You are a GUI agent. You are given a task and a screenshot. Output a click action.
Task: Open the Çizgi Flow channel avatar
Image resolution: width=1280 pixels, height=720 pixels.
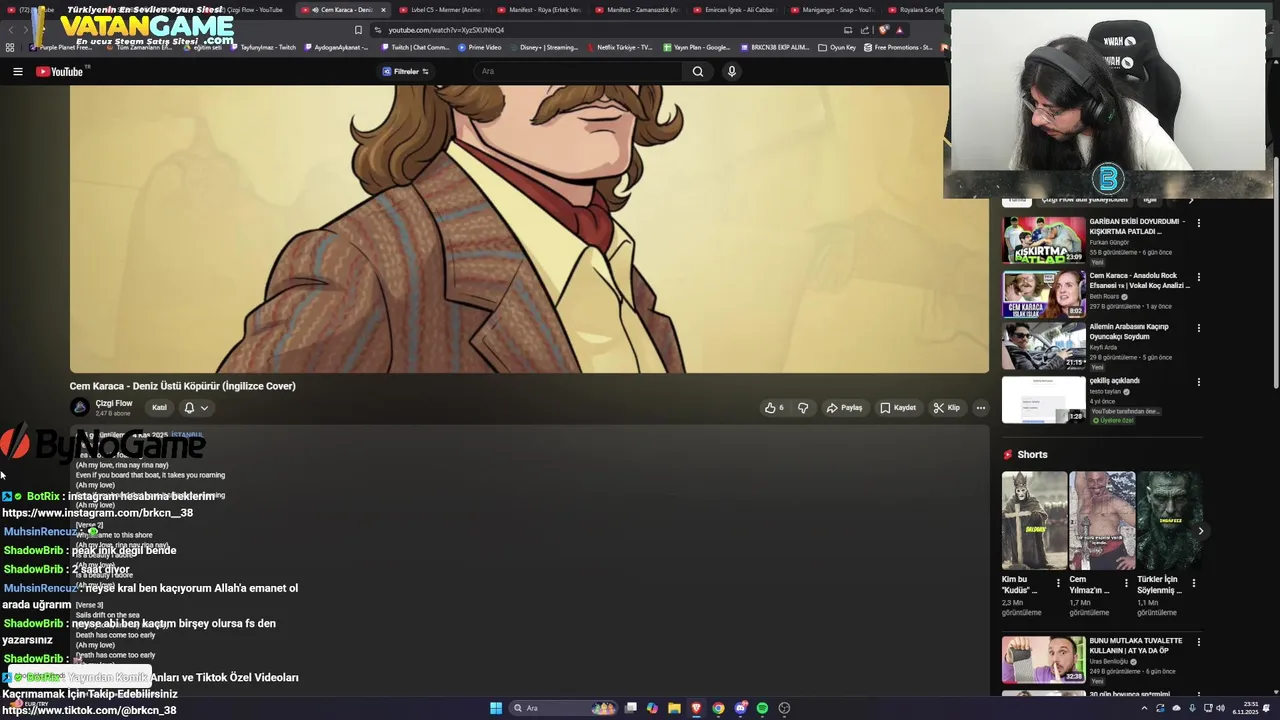pyautogui.click(x=80, y=407)
